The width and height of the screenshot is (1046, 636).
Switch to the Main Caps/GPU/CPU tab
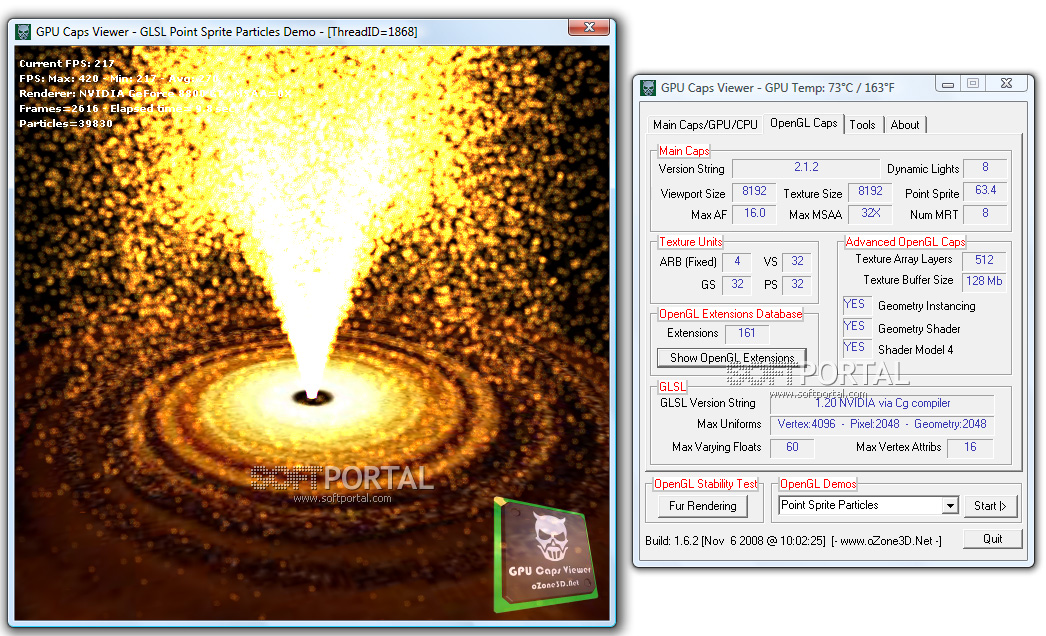(705, 125)
